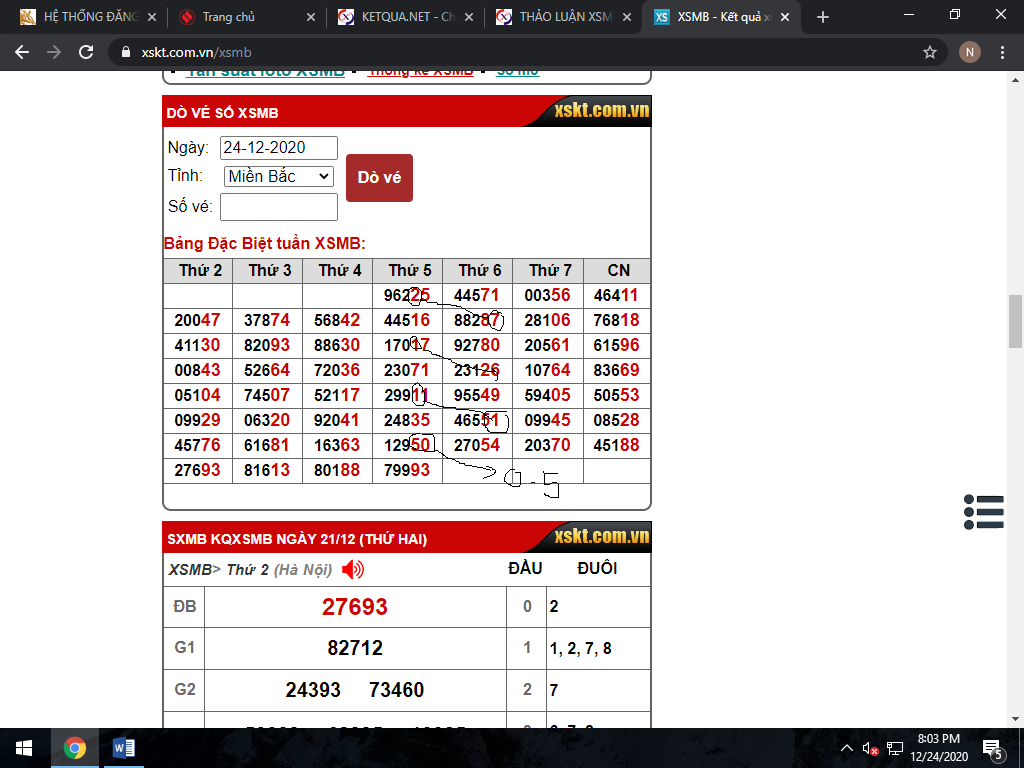
Task: Click the Ngày date input field
Action: (x=278, y=148)
